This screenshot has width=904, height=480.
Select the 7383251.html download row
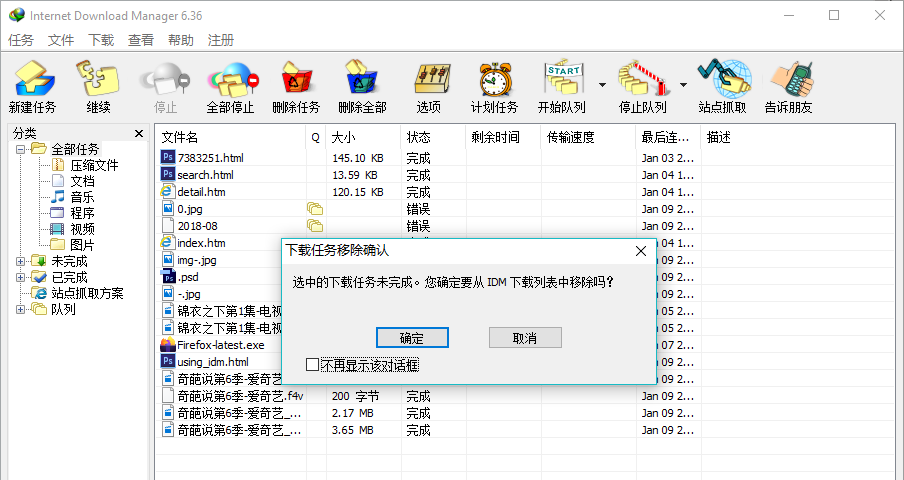[526, 158]
